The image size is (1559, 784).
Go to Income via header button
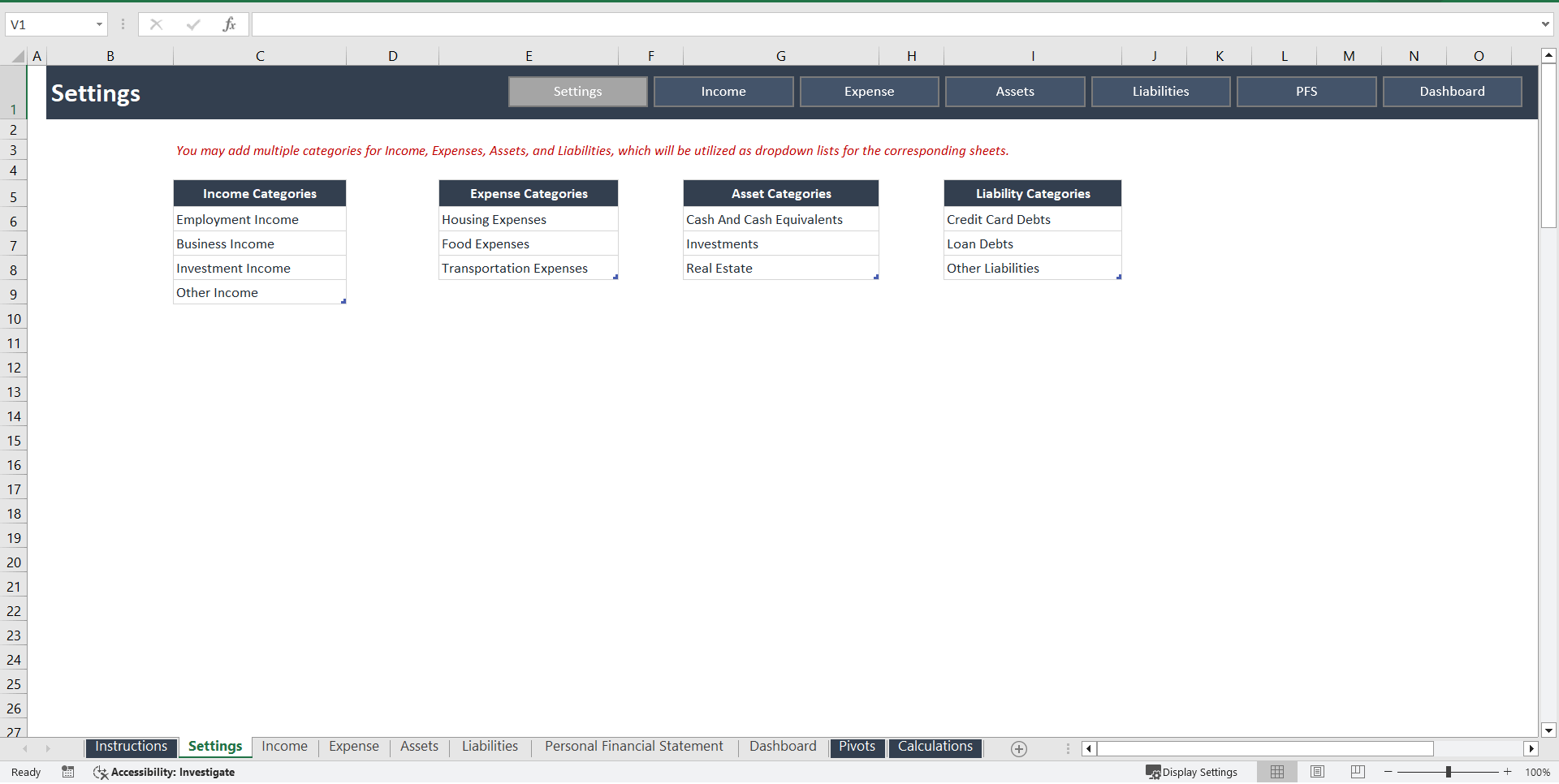pos(723,92)
